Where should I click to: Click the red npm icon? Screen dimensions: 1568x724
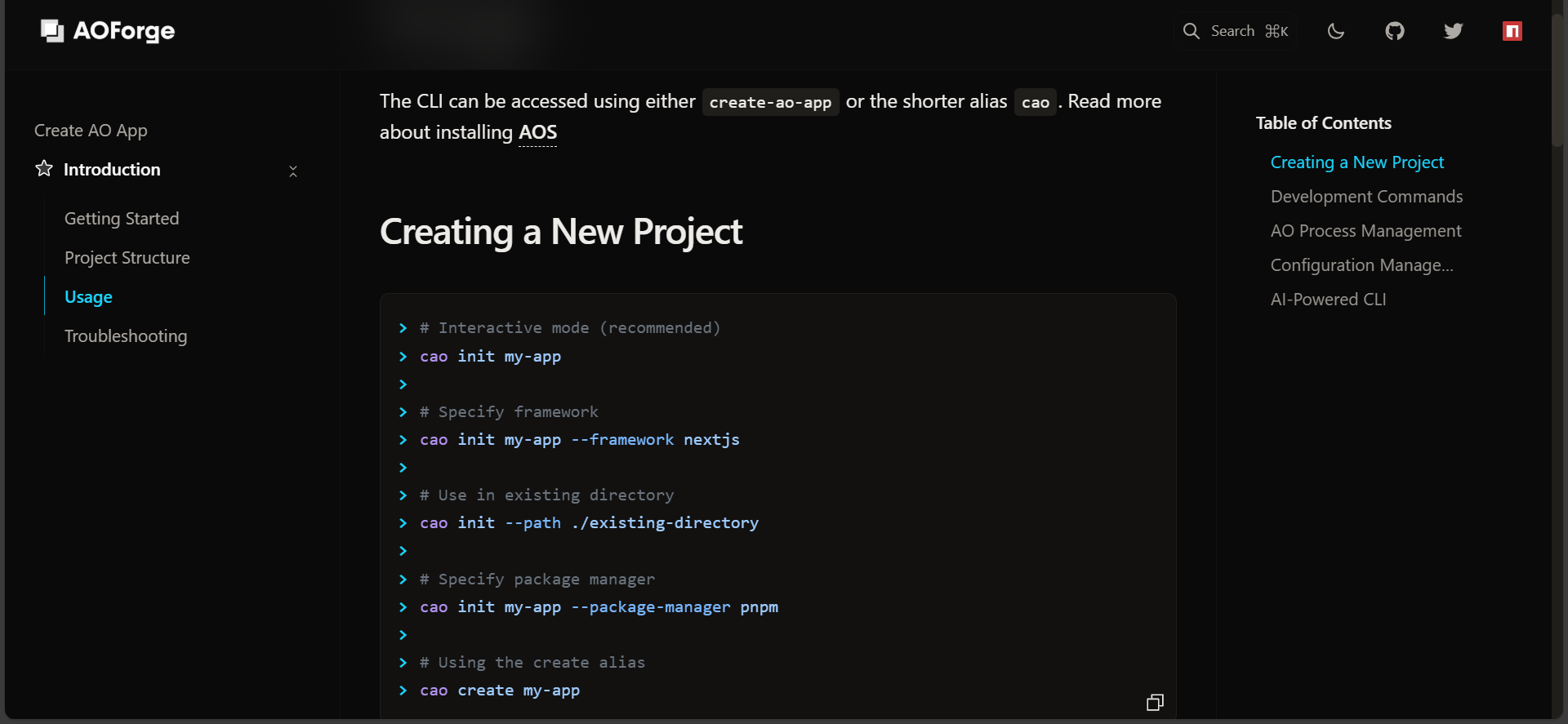click(x=1512, y=31)
